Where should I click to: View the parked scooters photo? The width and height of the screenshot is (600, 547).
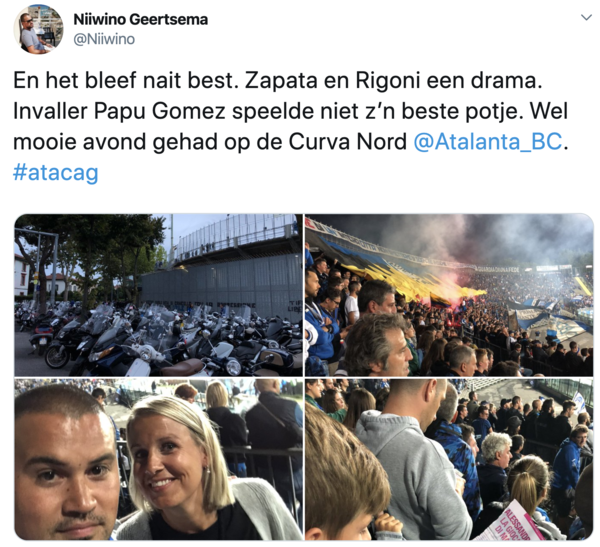point(158,295)
